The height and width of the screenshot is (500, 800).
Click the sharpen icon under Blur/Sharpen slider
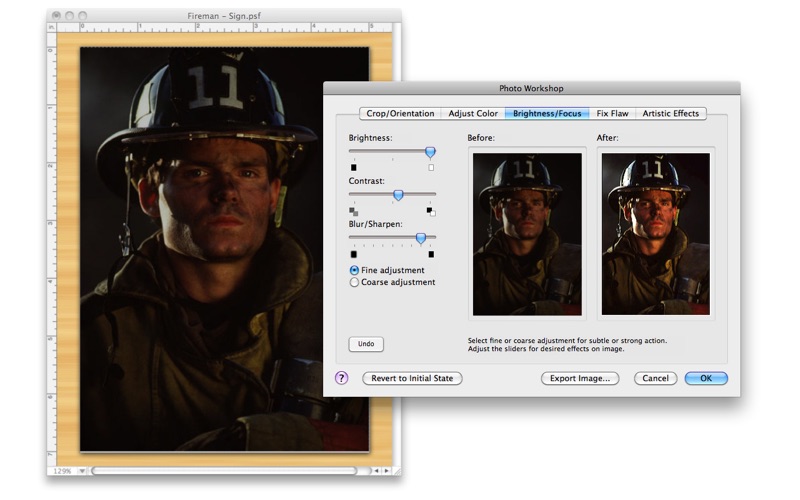(431, 254)
